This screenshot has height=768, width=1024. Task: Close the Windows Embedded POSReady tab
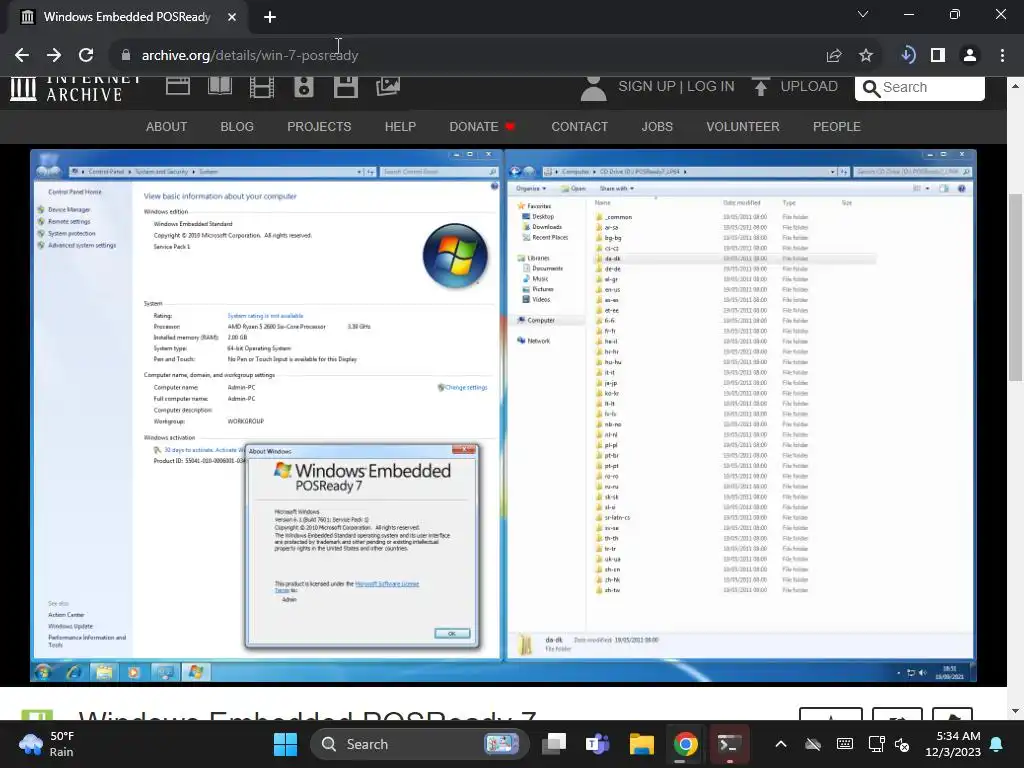(232, 17)
